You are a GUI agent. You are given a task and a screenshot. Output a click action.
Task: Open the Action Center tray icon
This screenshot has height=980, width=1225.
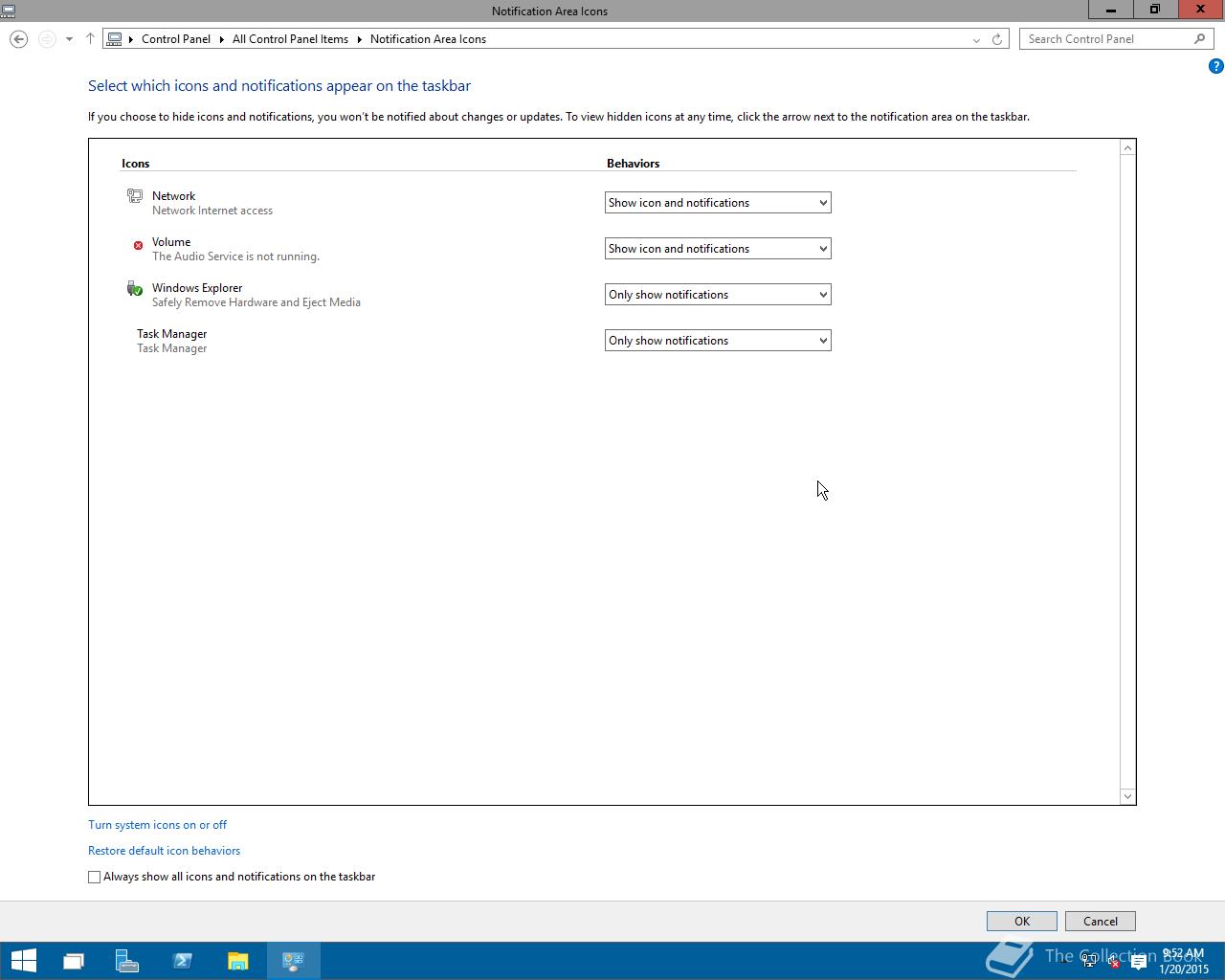click(1138, 962)
